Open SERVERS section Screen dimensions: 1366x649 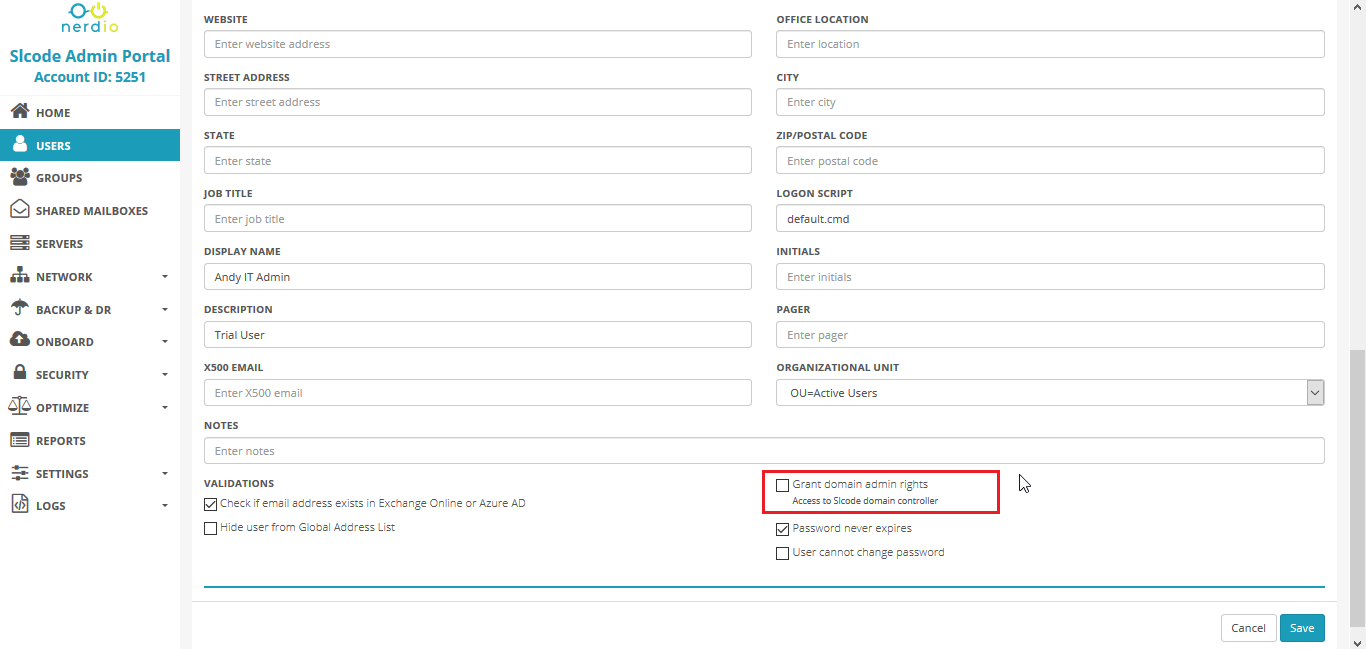tap(90, 244)
